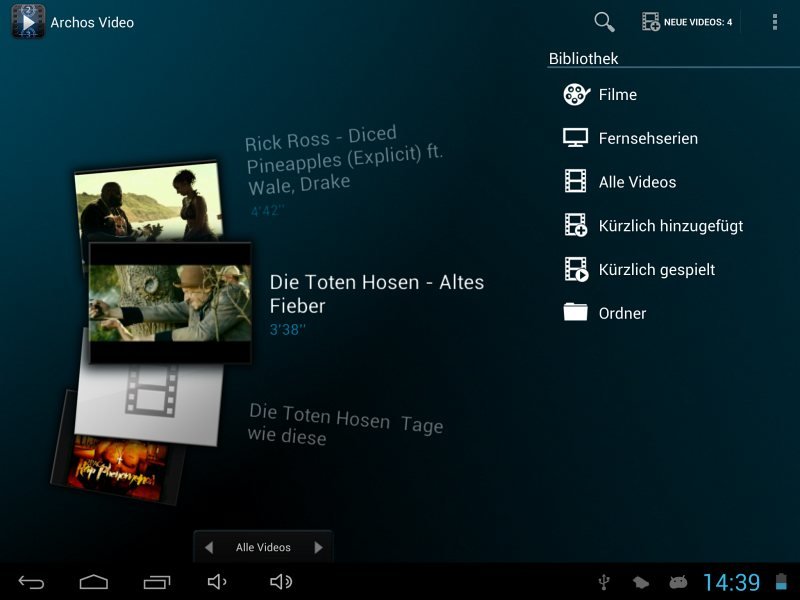This screenshot has width=800, height=600.
Task: Open the search magnifier icon
Action: pyautogui.click(x=604, y=22)
